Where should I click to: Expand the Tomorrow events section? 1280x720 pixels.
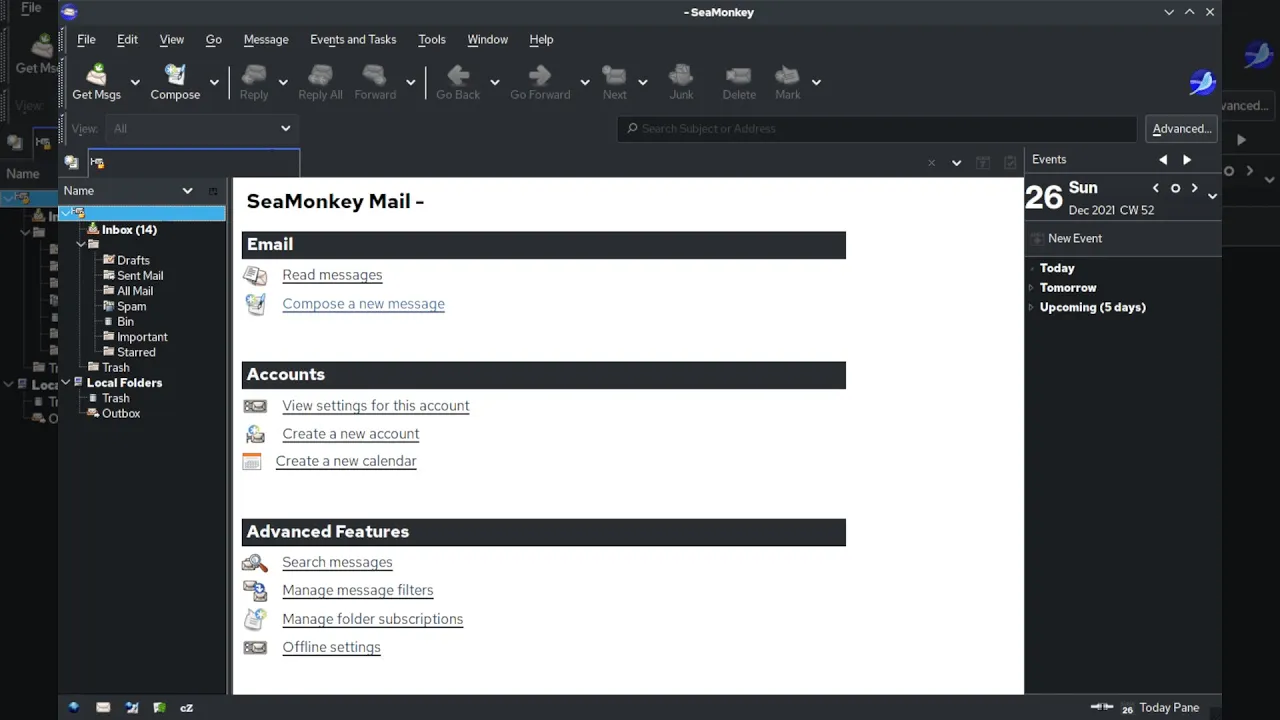click(1031, 288)
